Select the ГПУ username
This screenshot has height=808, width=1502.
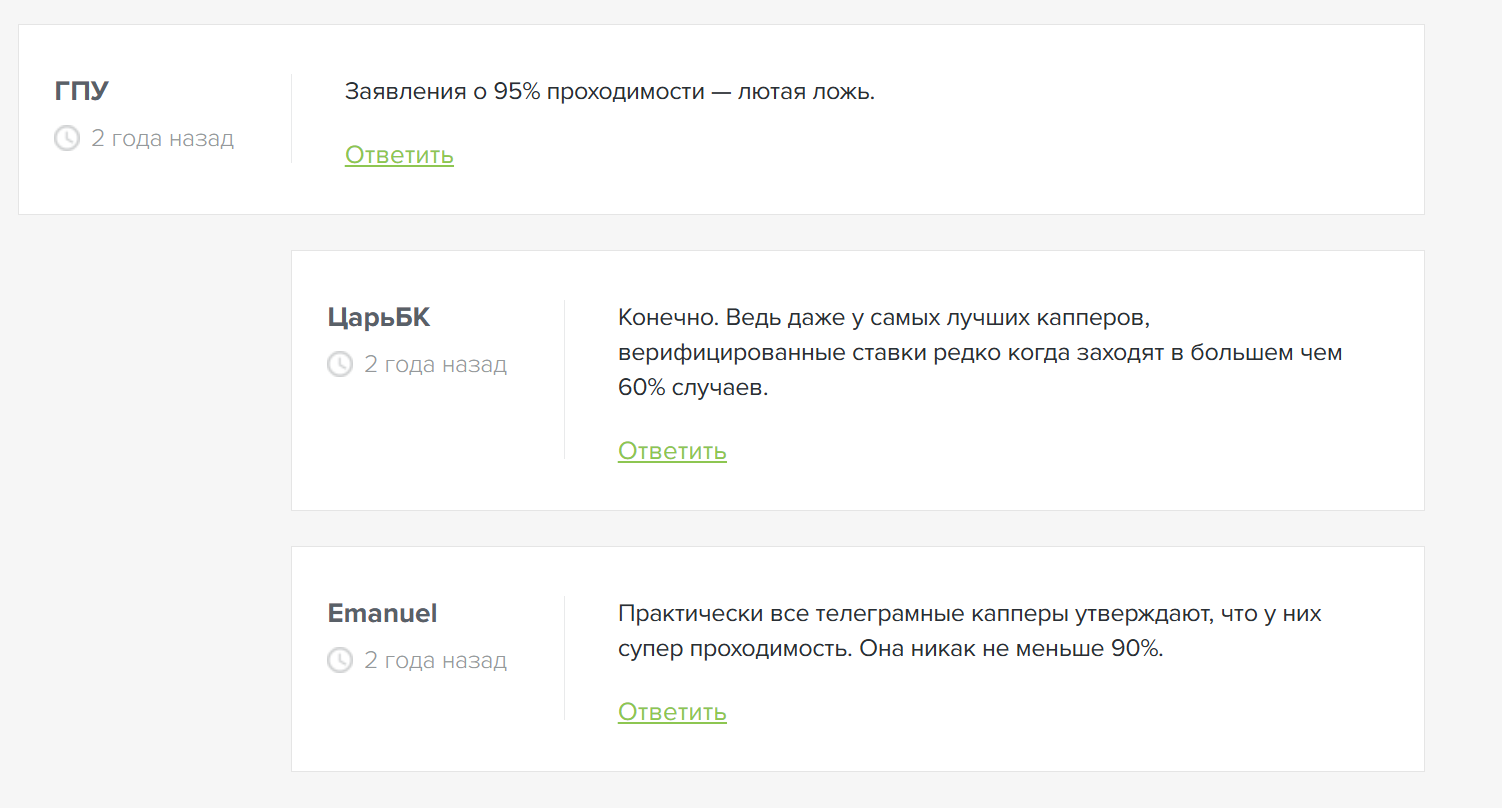tap(80, 89)
